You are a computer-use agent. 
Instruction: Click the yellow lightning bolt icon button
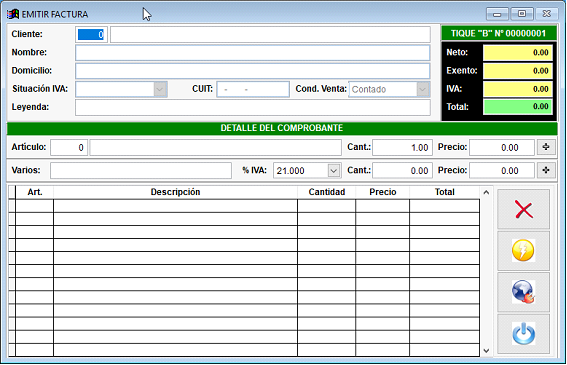point(523,251)
